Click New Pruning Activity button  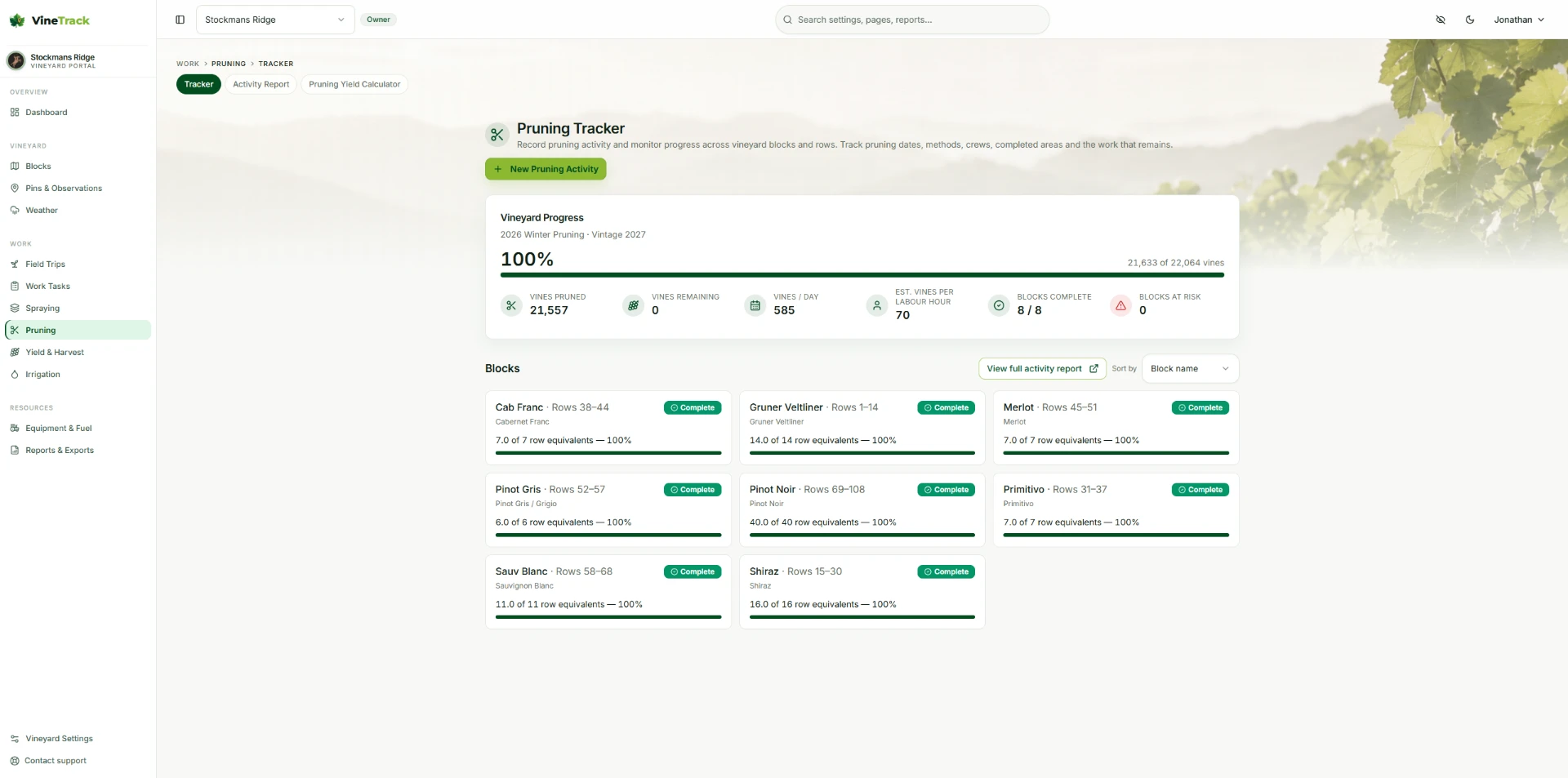click(x=546, y=169)
